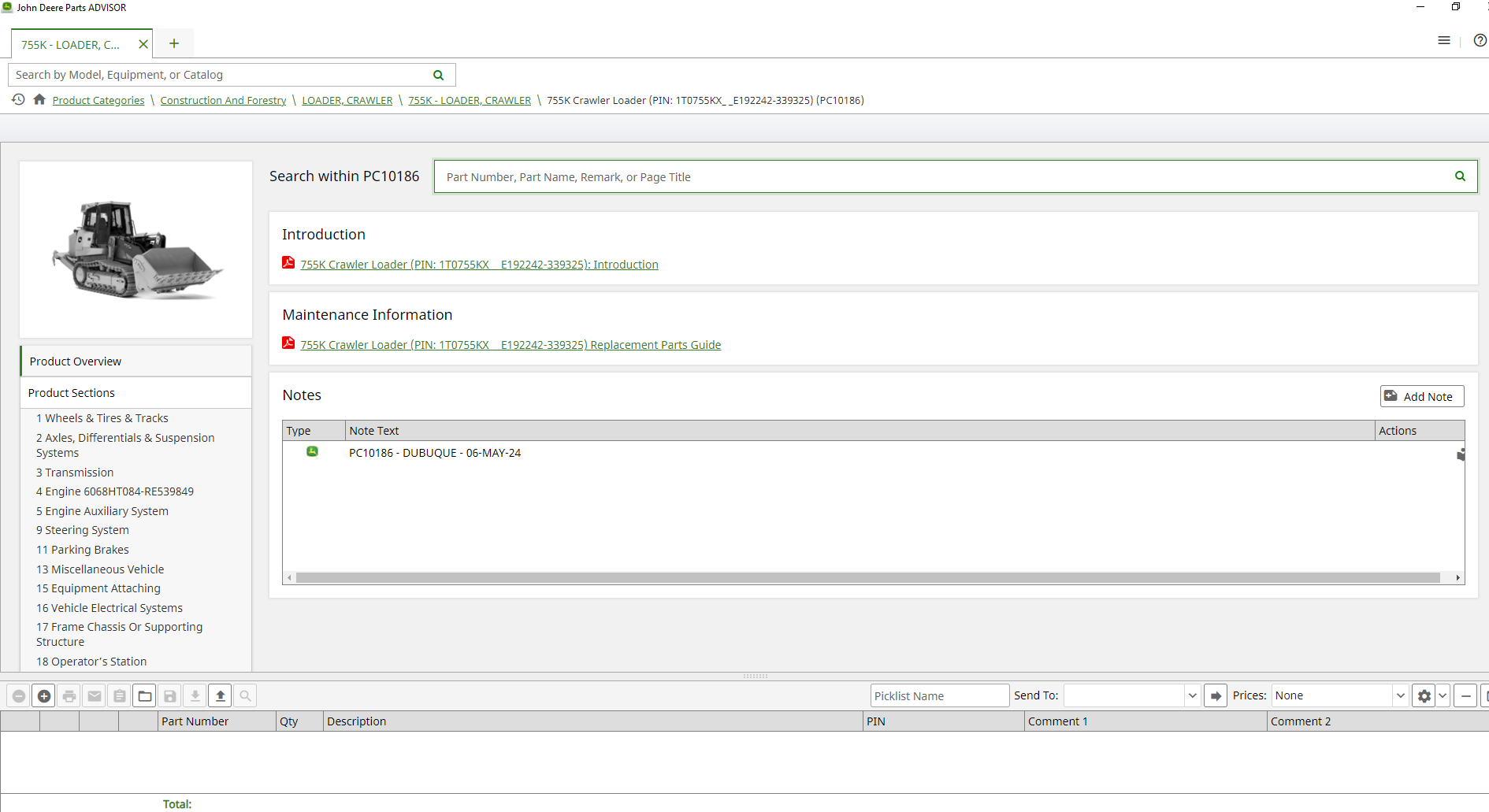Click Description column header in picklist
This screenshot has height=812, width=1489.
pos(592,721)
